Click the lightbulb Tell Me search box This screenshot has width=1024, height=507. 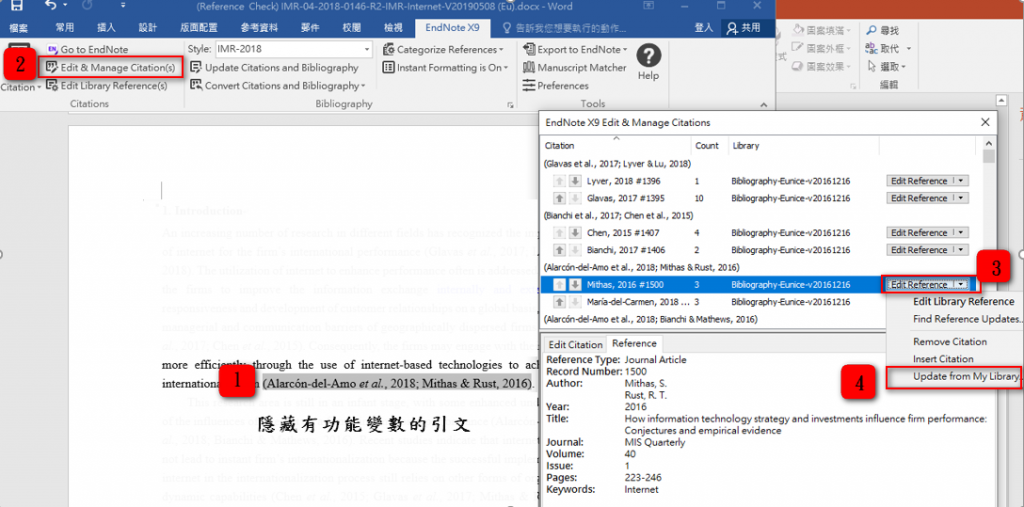point(563,28)
